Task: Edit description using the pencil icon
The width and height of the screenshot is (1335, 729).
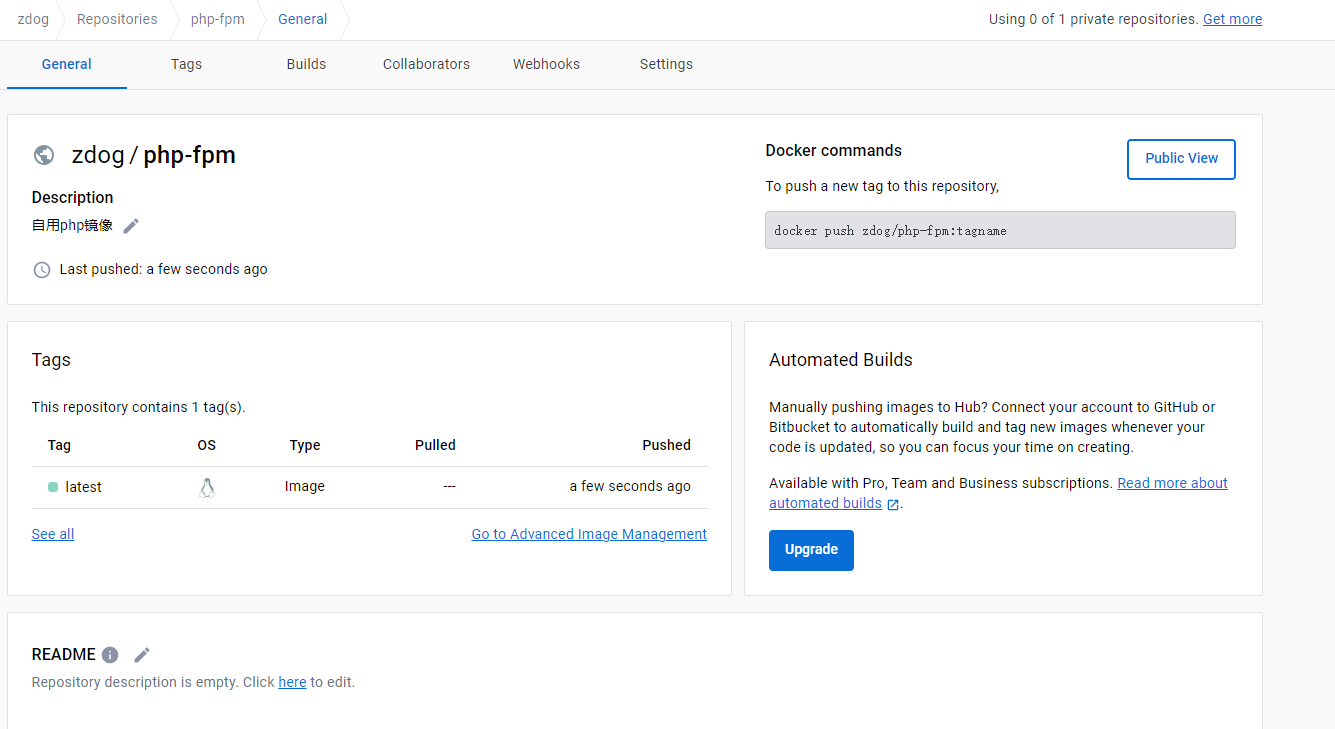Action: tap(131, 226)
